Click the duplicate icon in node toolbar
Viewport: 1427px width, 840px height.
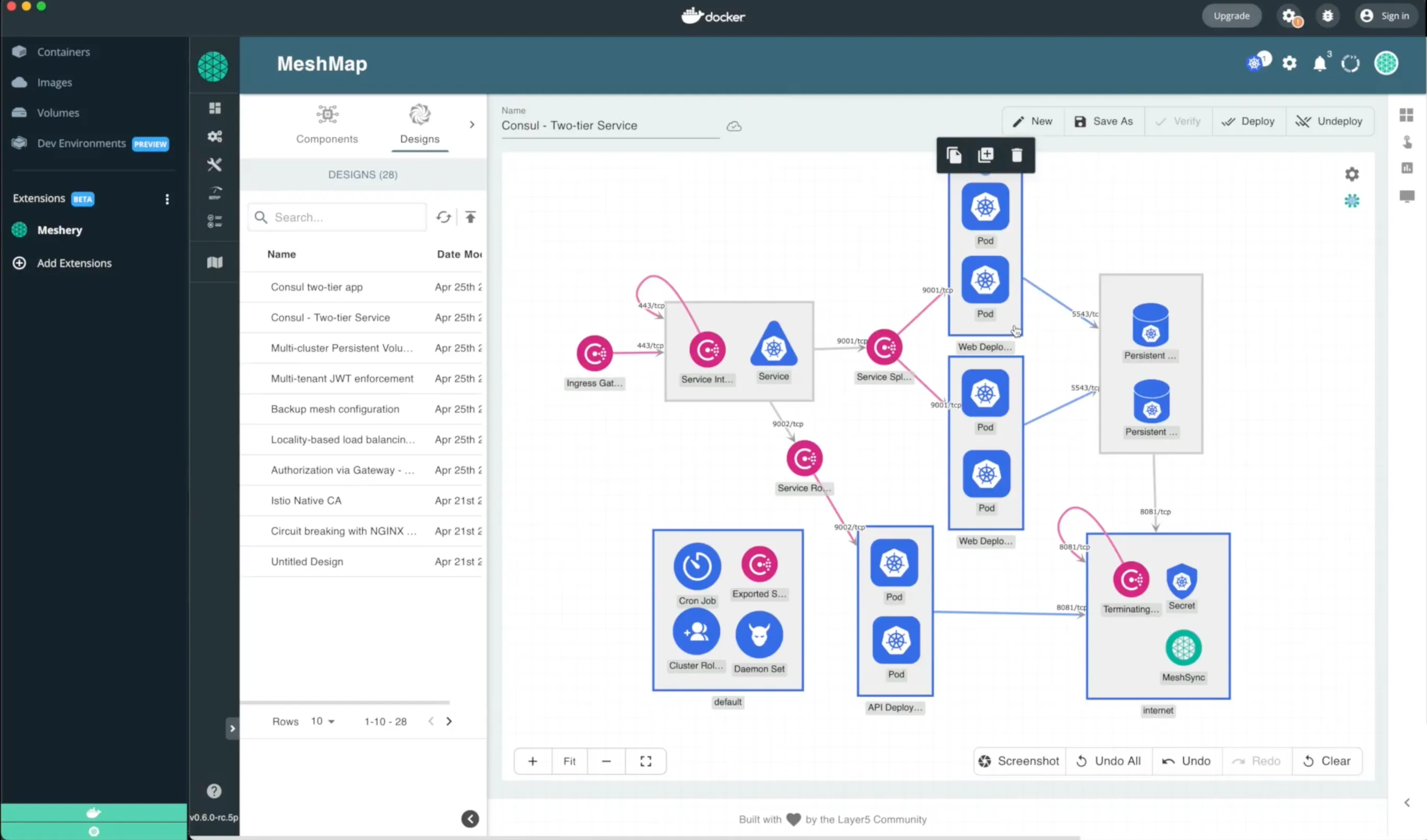coord(985,155)
